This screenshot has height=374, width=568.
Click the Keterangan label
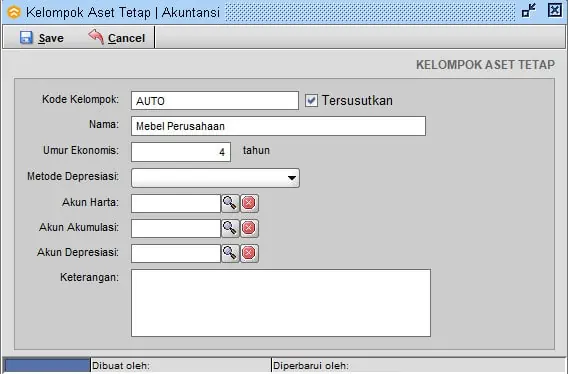click(x=89, y=278)
